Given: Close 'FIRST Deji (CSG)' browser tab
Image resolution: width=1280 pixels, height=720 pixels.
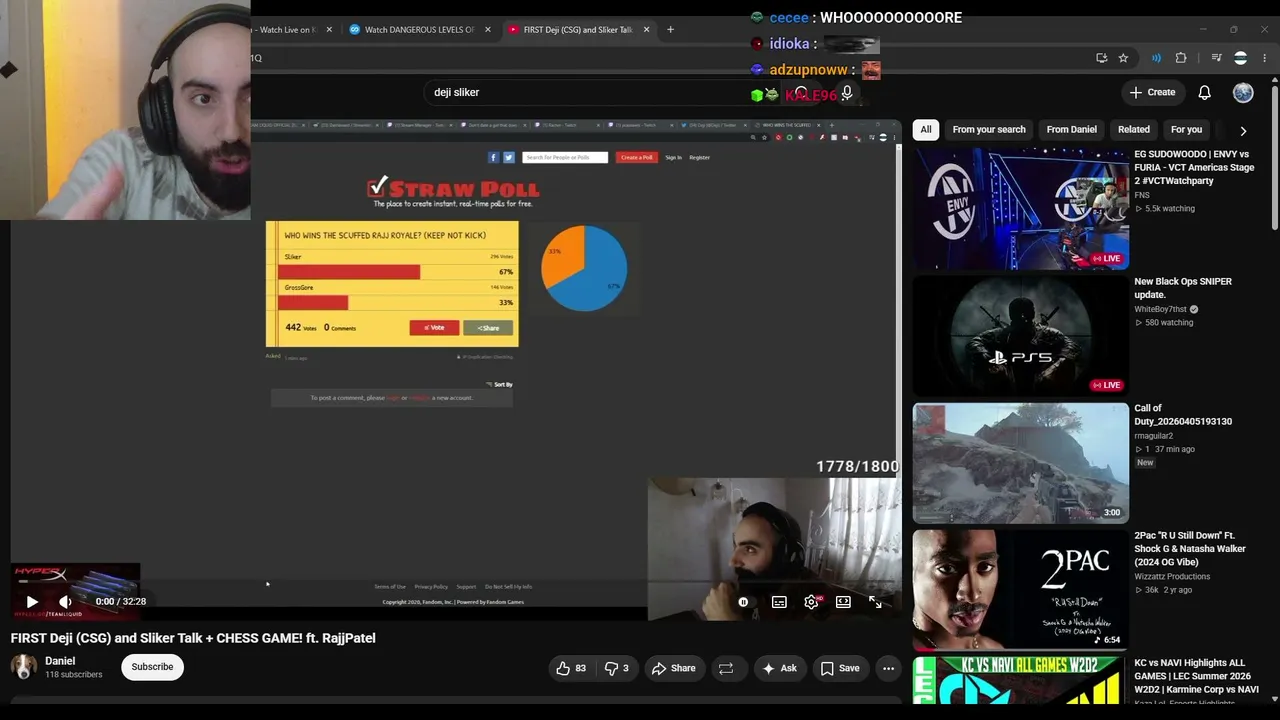Looking at the screenshot, I should click(646, 30).
